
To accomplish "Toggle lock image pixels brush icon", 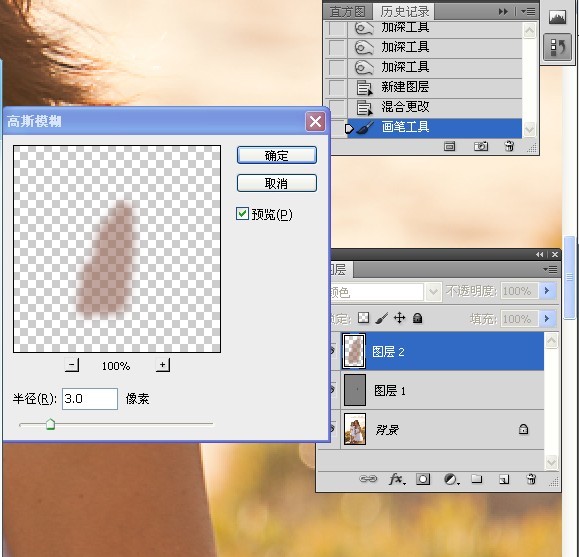I will [382, 318].
